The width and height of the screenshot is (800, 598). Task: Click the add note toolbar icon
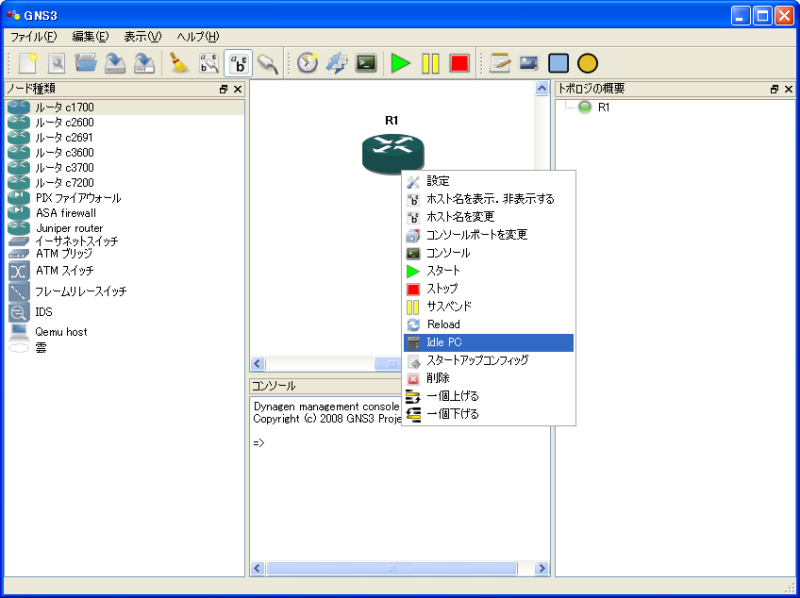click(500, 63)
